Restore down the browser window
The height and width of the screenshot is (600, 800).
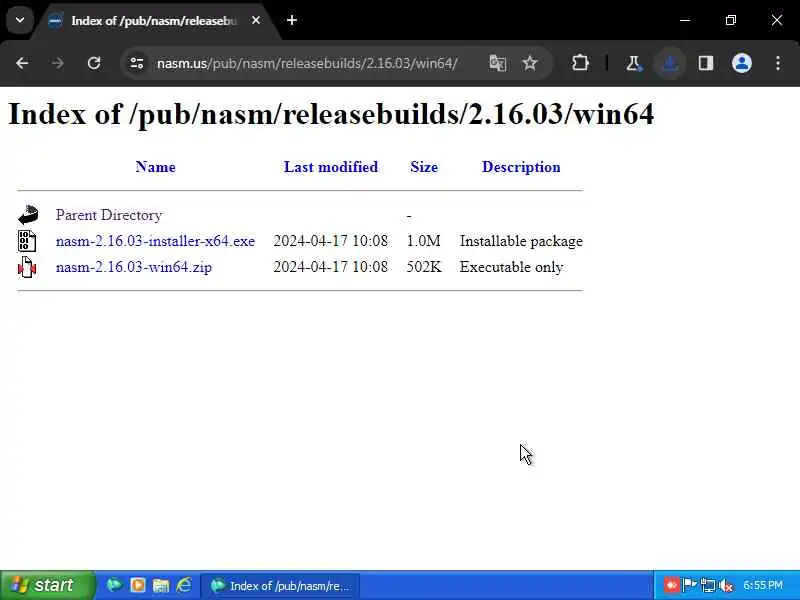pyautogui.click(x=731, y=20)
